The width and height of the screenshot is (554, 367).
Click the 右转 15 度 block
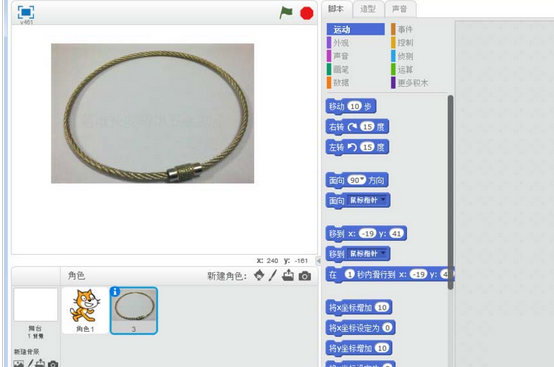point(357,127)
